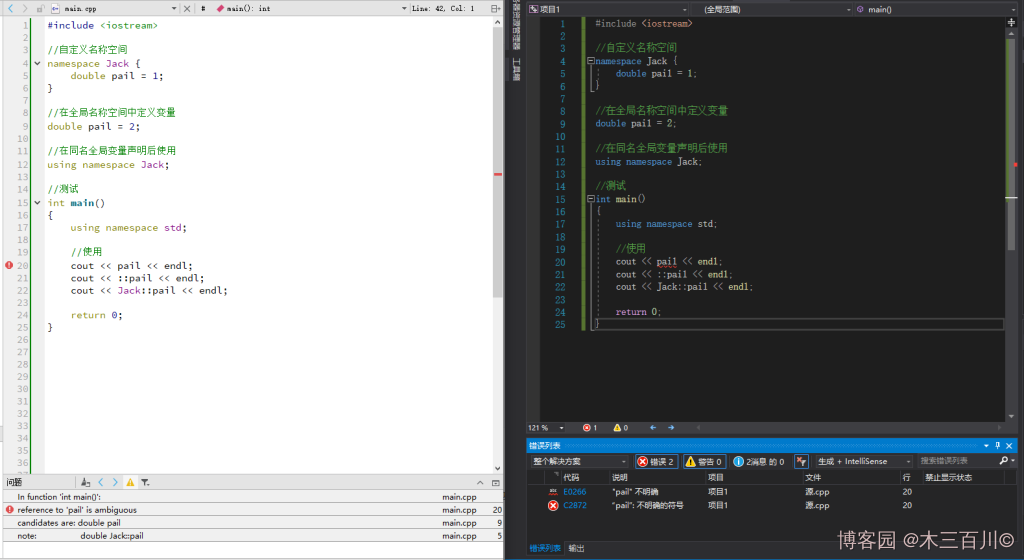The image size is (1024, 560).
Task: Go to next issue in the 问题 pane
Action: (115, 482)
